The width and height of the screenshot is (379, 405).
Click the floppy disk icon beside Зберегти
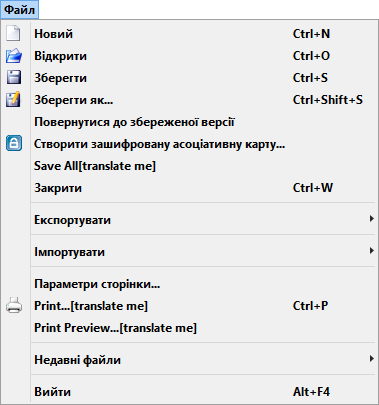pyautogui.click(x=14, y=77)
